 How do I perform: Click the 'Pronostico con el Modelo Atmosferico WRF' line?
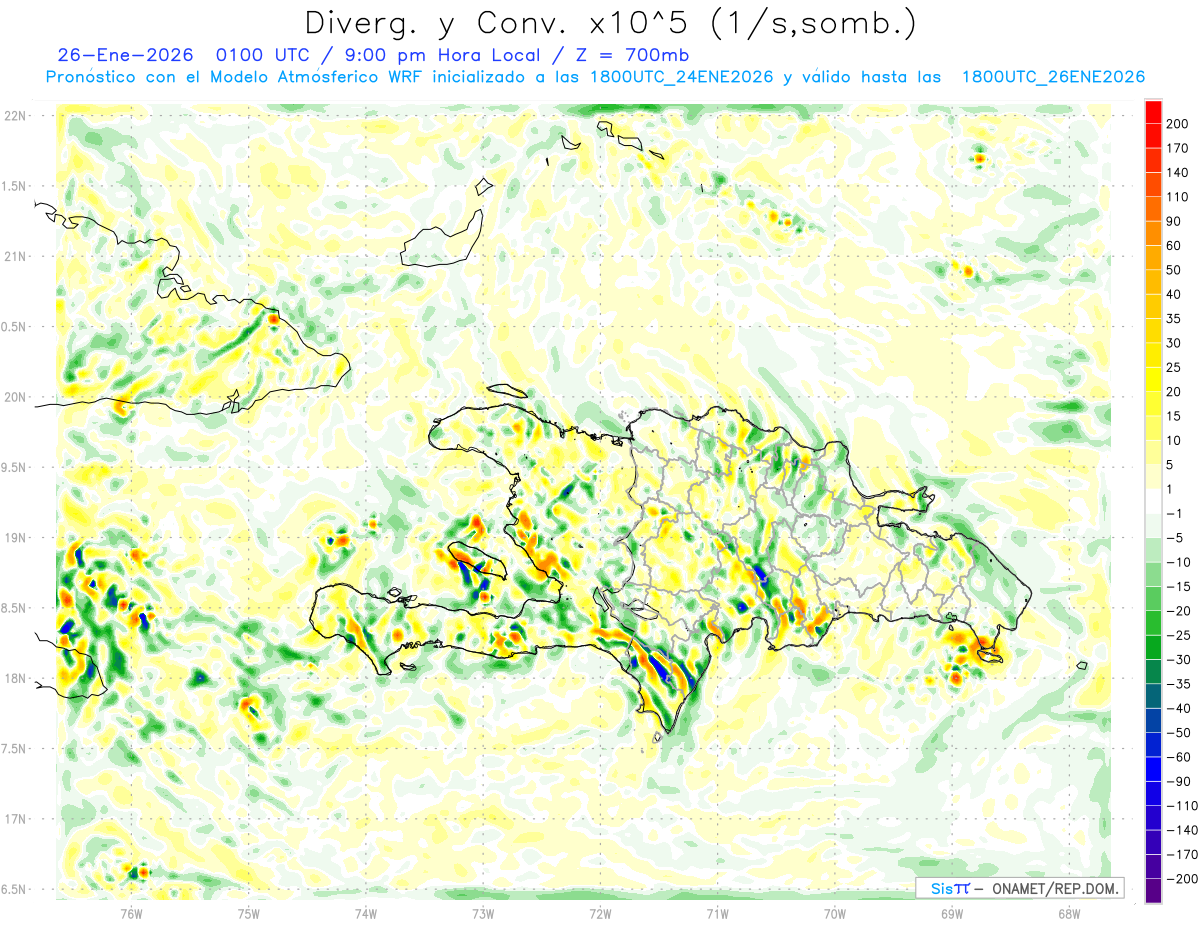point(234,77)
